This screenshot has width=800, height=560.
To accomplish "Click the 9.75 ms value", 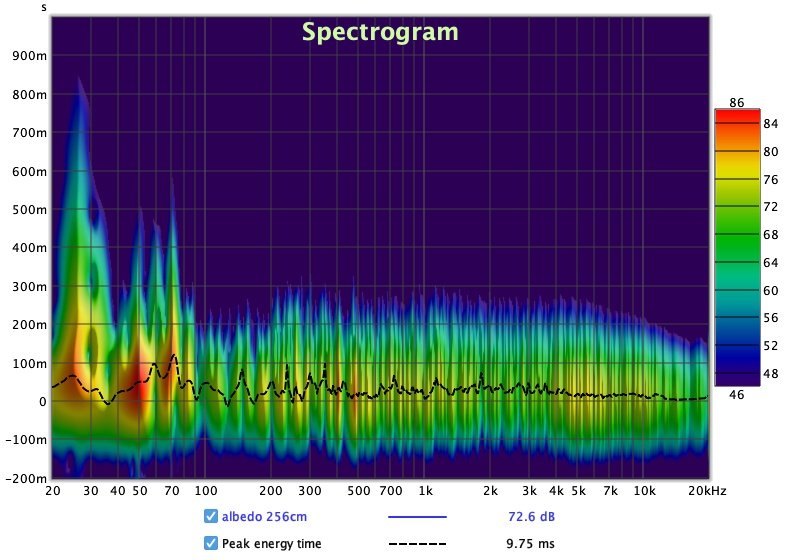I will 530,544.
